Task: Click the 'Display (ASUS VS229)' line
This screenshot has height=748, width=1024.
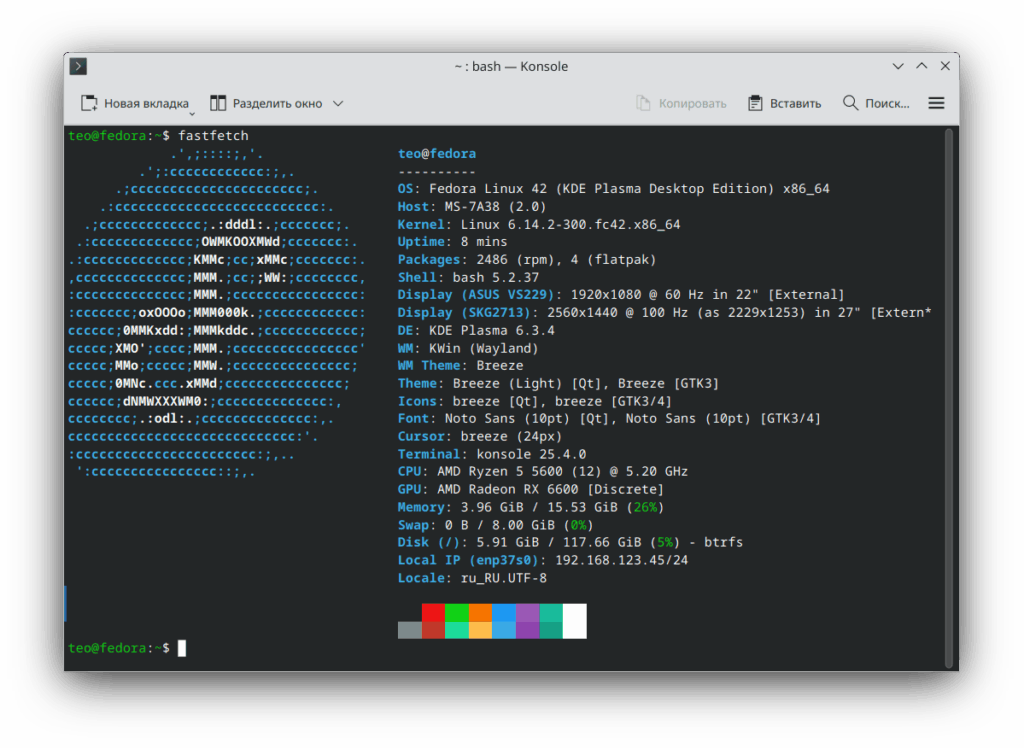Action: (621, 295)
